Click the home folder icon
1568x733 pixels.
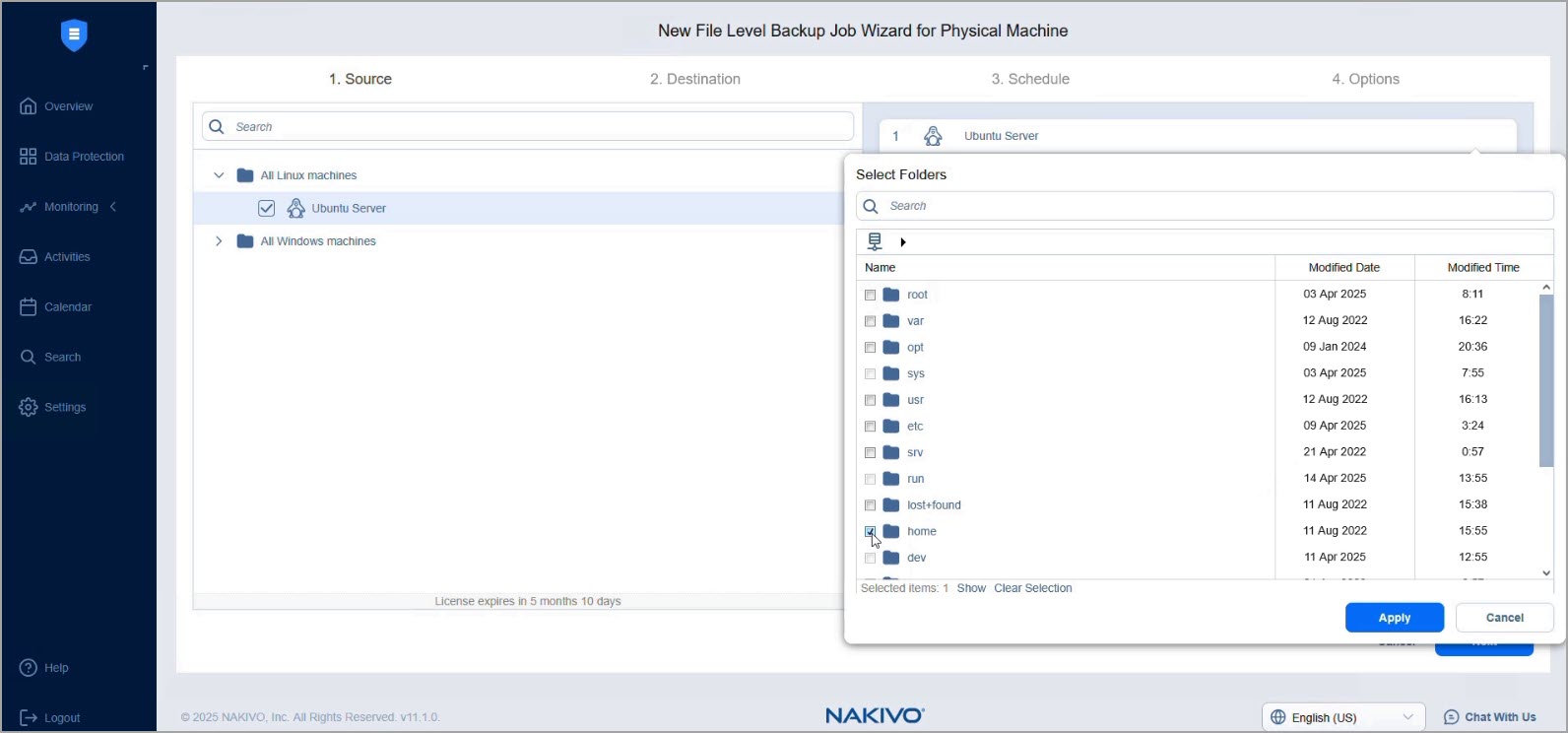click(x=891, y=531)
